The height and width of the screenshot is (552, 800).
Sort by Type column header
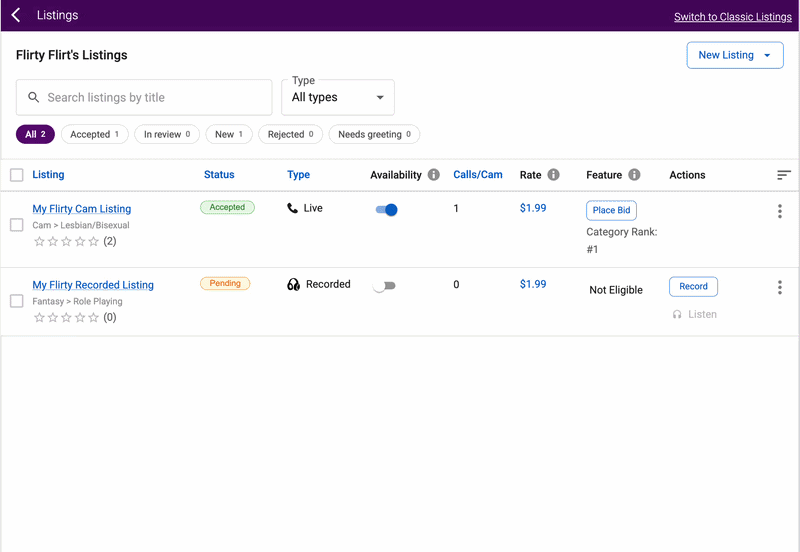click(298, 174)
